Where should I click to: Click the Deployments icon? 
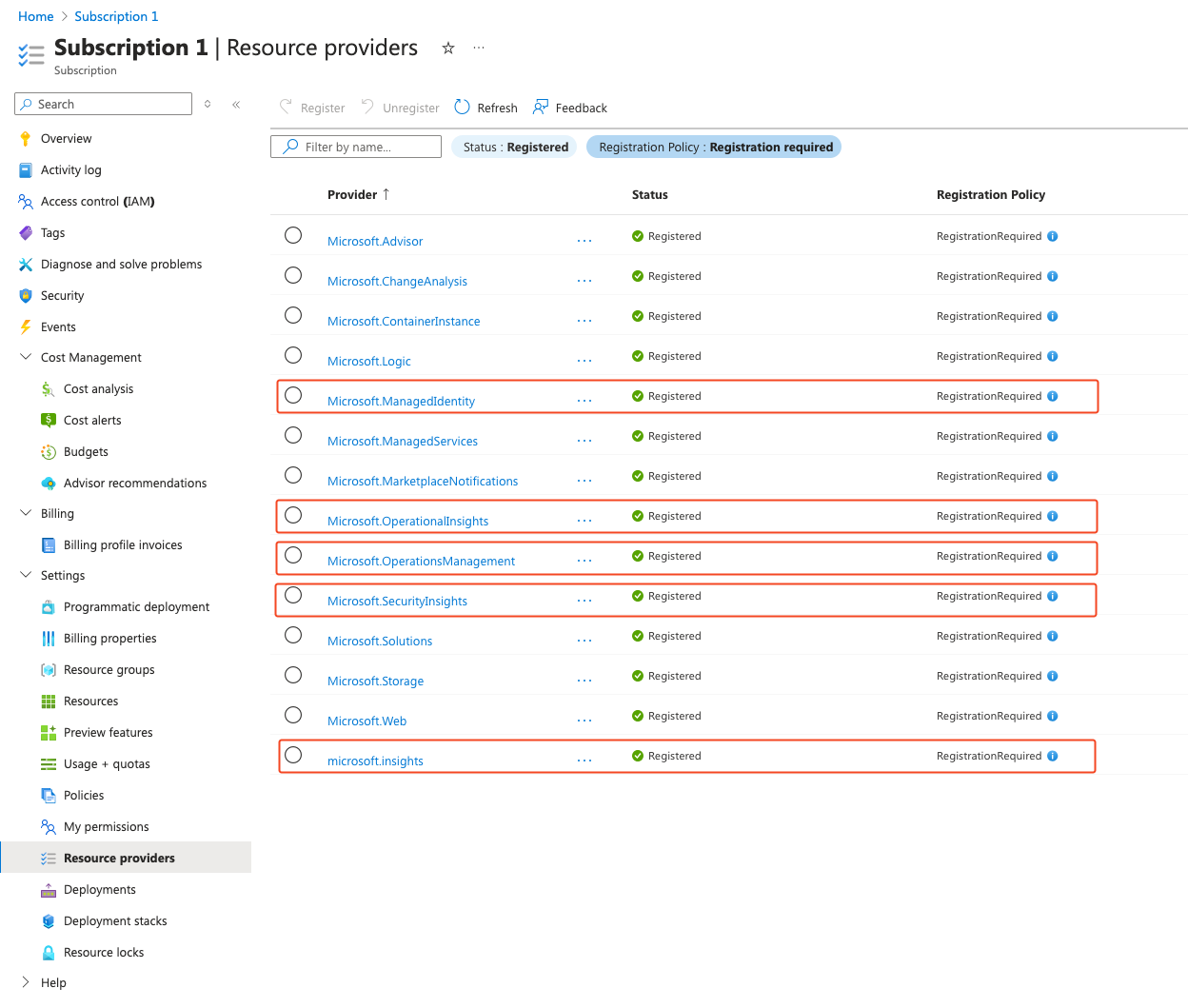pyautogui.click(x=49, y=890)
